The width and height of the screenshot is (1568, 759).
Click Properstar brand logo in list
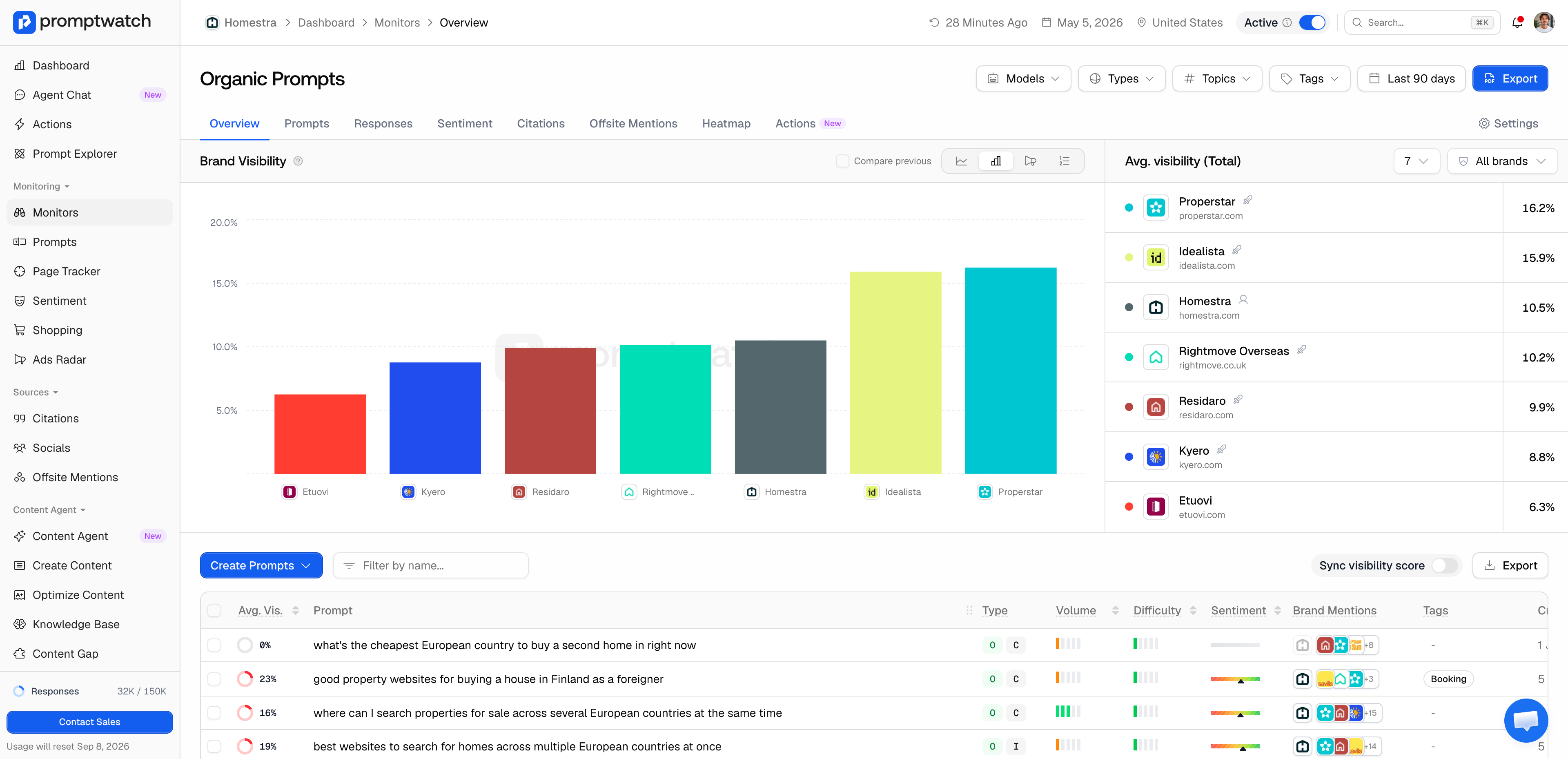1155,208
